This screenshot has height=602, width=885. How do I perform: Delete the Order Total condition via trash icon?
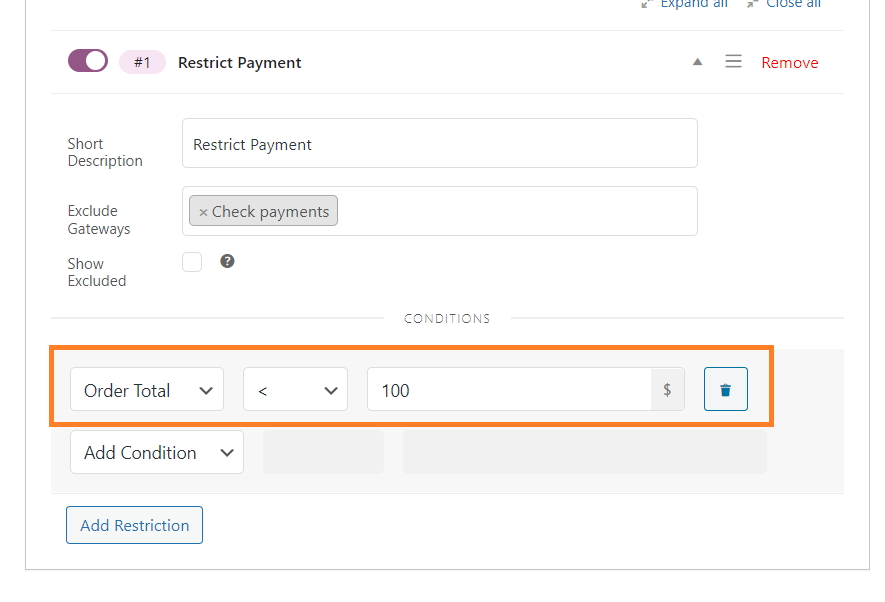pos(725,389)
